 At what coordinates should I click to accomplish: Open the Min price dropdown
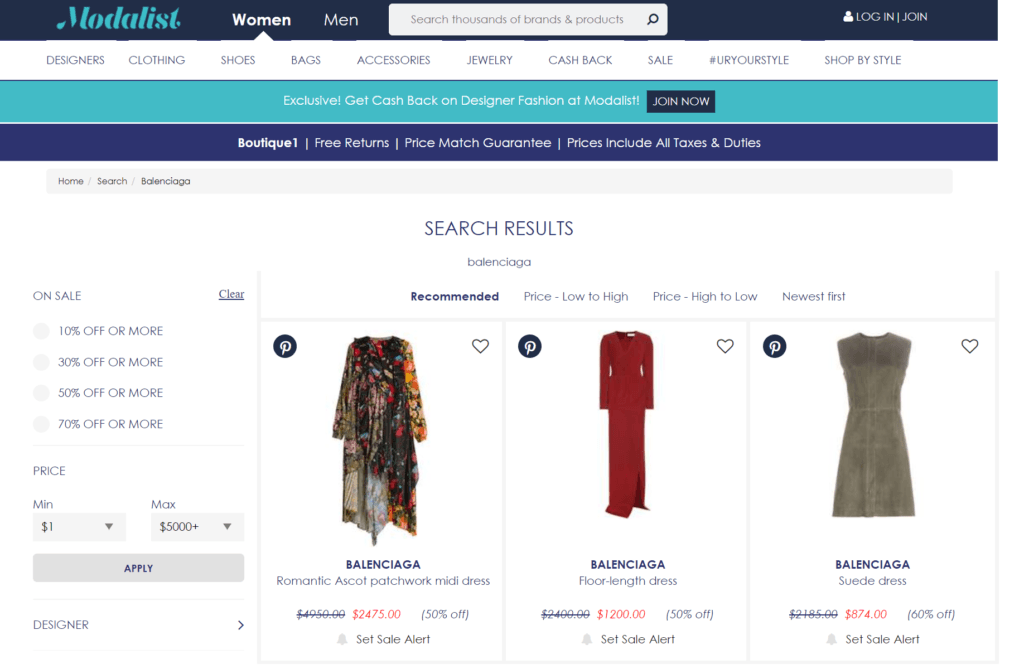click(x=79, y=527)
